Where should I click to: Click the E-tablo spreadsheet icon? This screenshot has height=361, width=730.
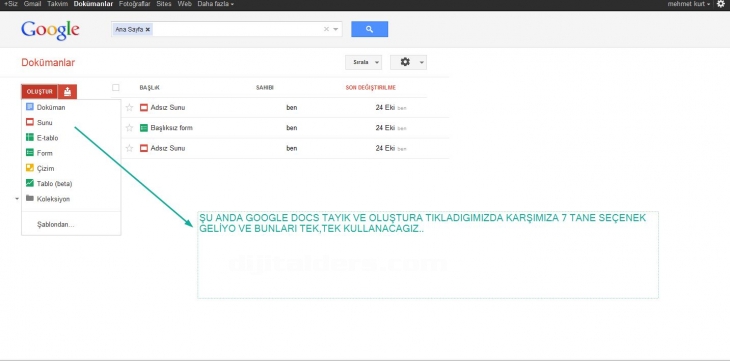point(30,137)
